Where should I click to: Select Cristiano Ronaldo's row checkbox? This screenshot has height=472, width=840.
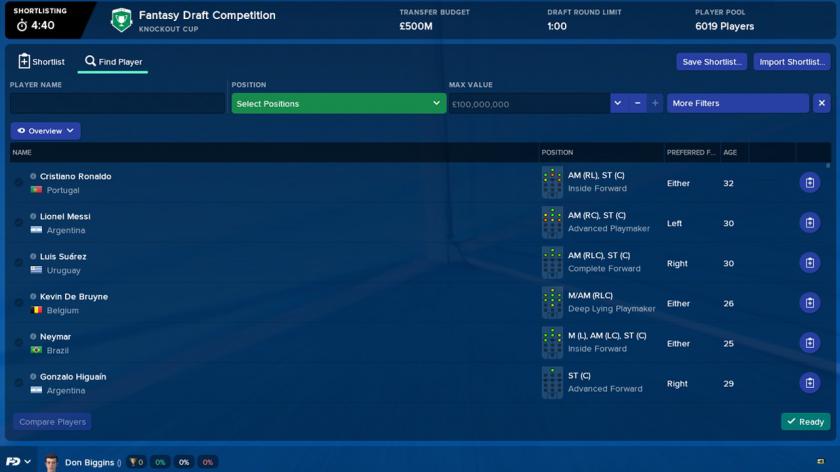19,183
